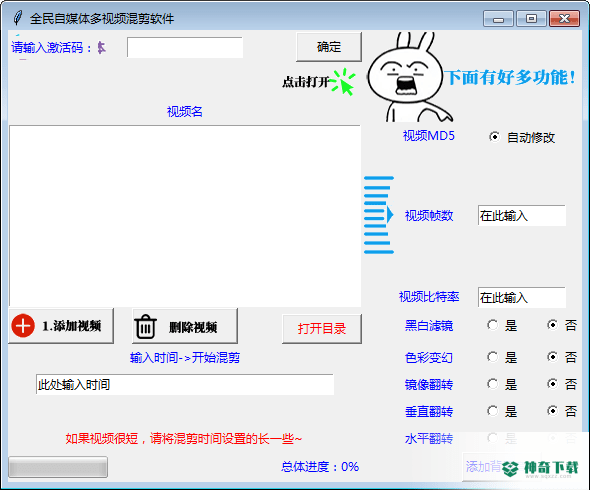
Task: Click the 总体进度:0% progress text
Action: (320, 467)
